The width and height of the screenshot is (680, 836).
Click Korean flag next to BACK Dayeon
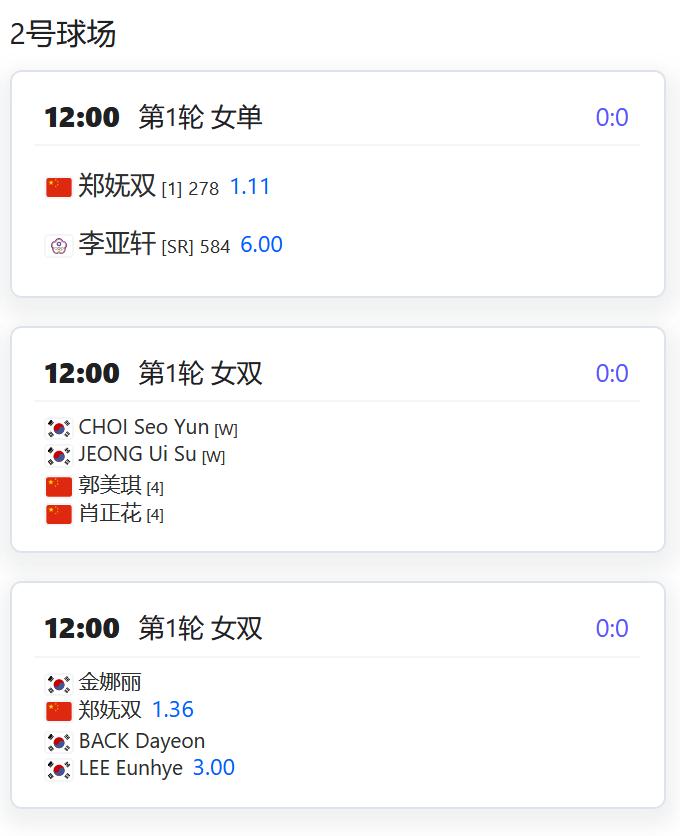click(59, 742)
